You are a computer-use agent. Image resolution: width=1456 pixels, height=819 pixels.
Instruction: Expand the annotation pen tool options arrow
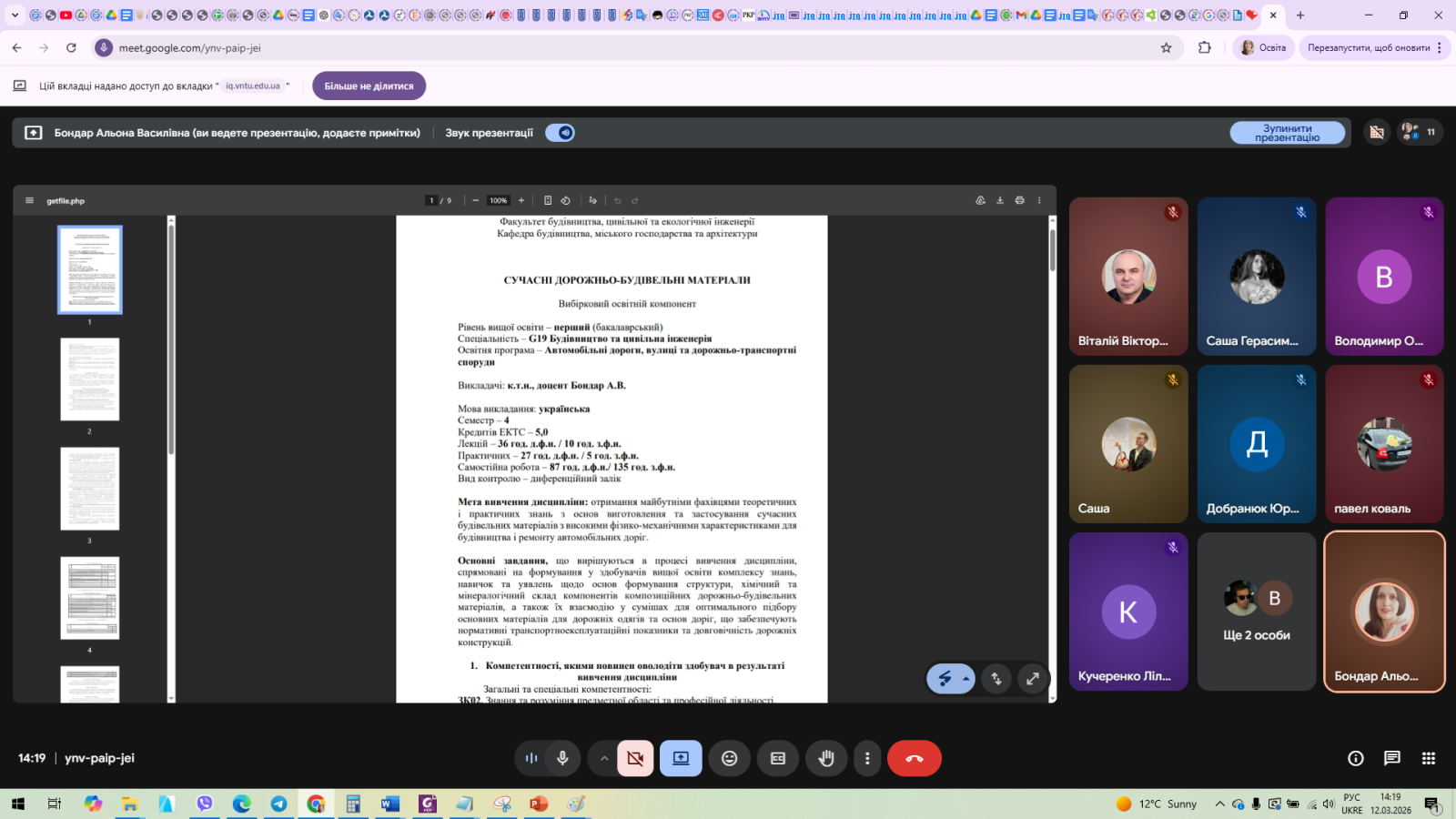[966, 679]
